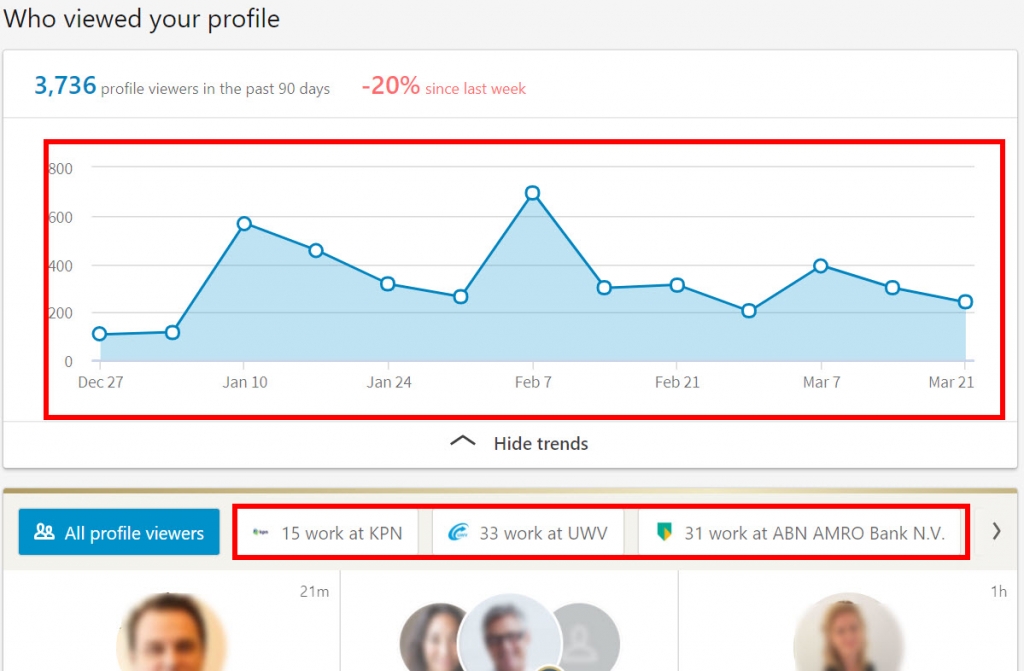The image size is (1024, 671).
Task: Click the UWV company logo icon
Action: [x=458, y=533]
